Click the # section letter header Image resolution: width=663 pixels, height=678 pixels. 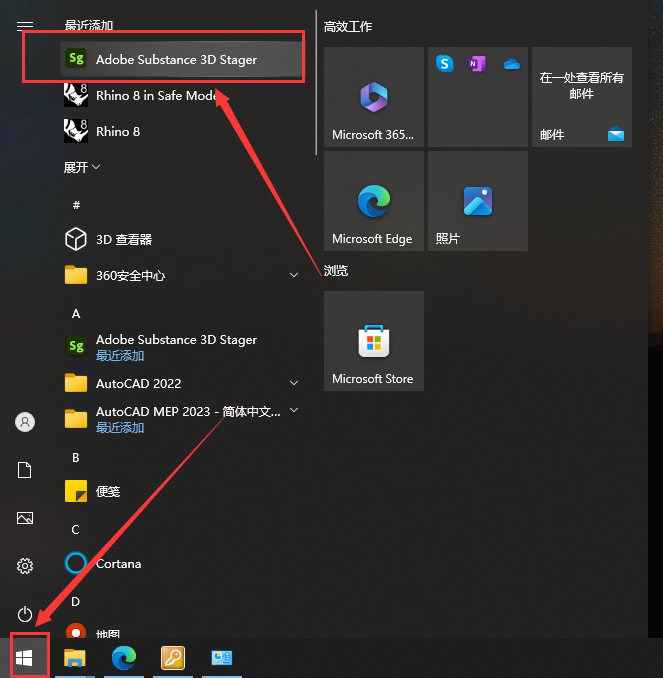(76, 205)
